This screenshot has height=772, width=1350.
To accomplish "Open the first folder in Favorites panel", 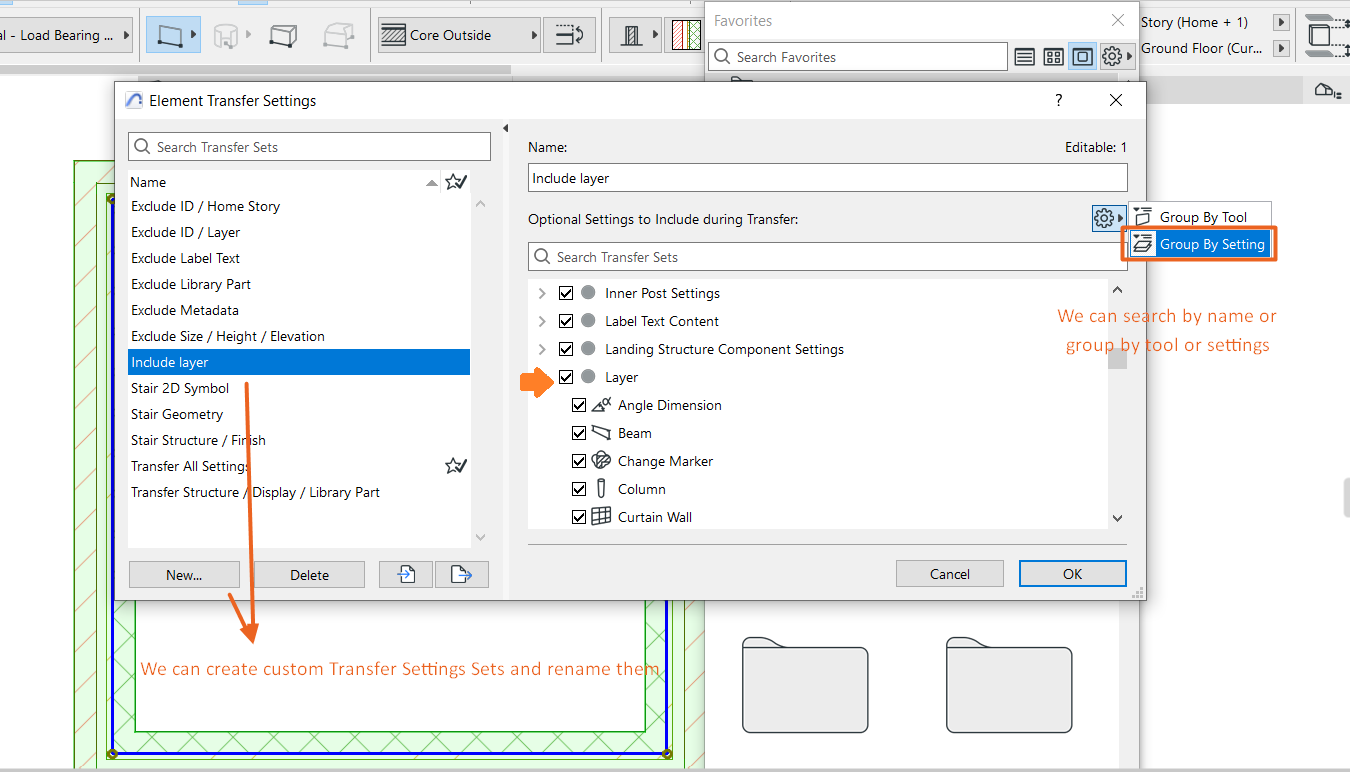I will [805, 683].
